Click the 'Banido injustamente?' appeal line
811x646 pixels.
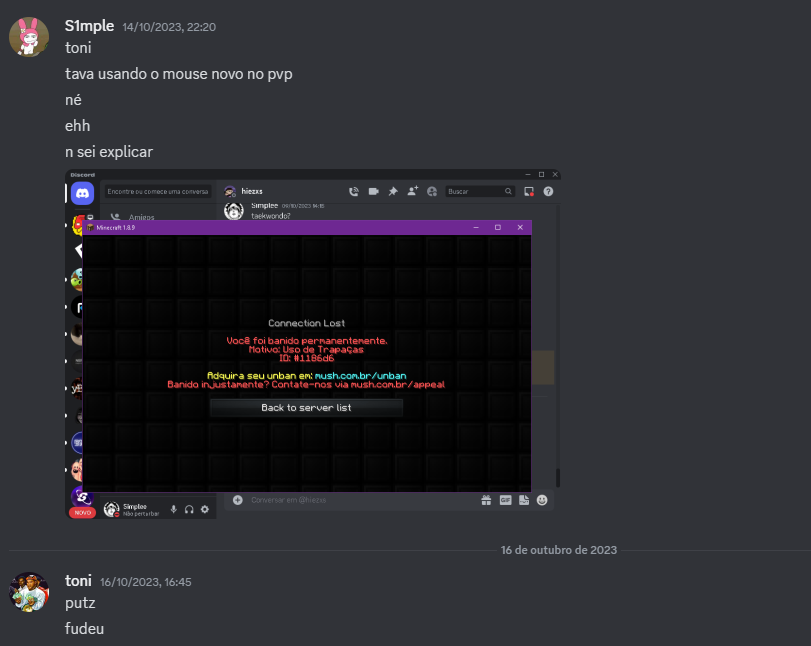pyautogui.click(x=306, y=385)
